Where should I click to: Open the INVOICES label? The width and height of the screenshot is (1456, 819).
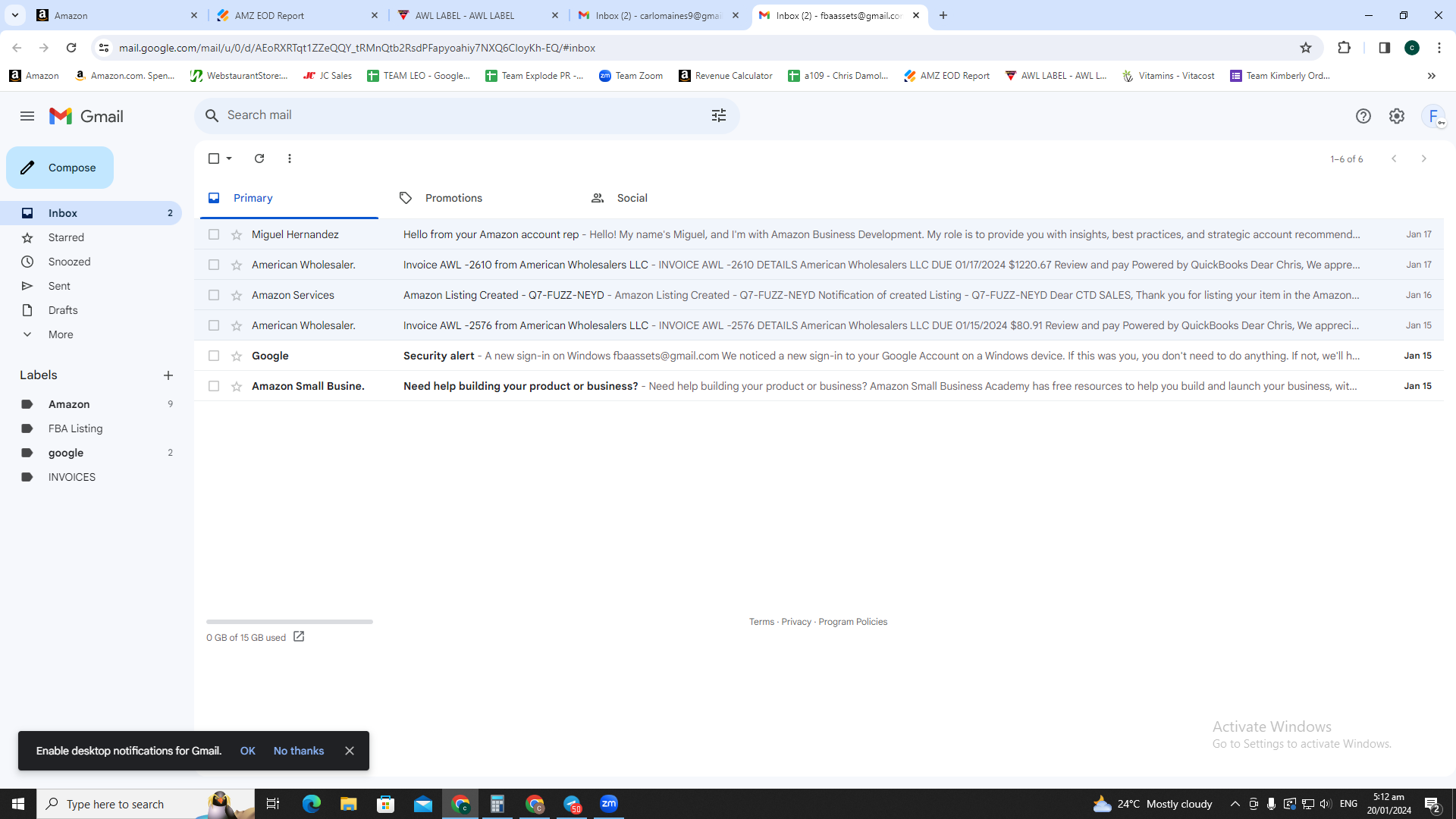tap(91, 477)
